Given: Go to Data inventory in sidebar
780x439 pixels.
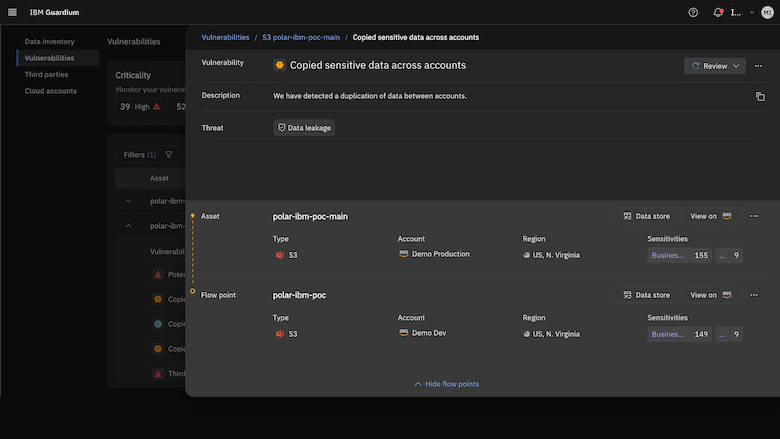Looking at the screenshot, I should (50, 42).
